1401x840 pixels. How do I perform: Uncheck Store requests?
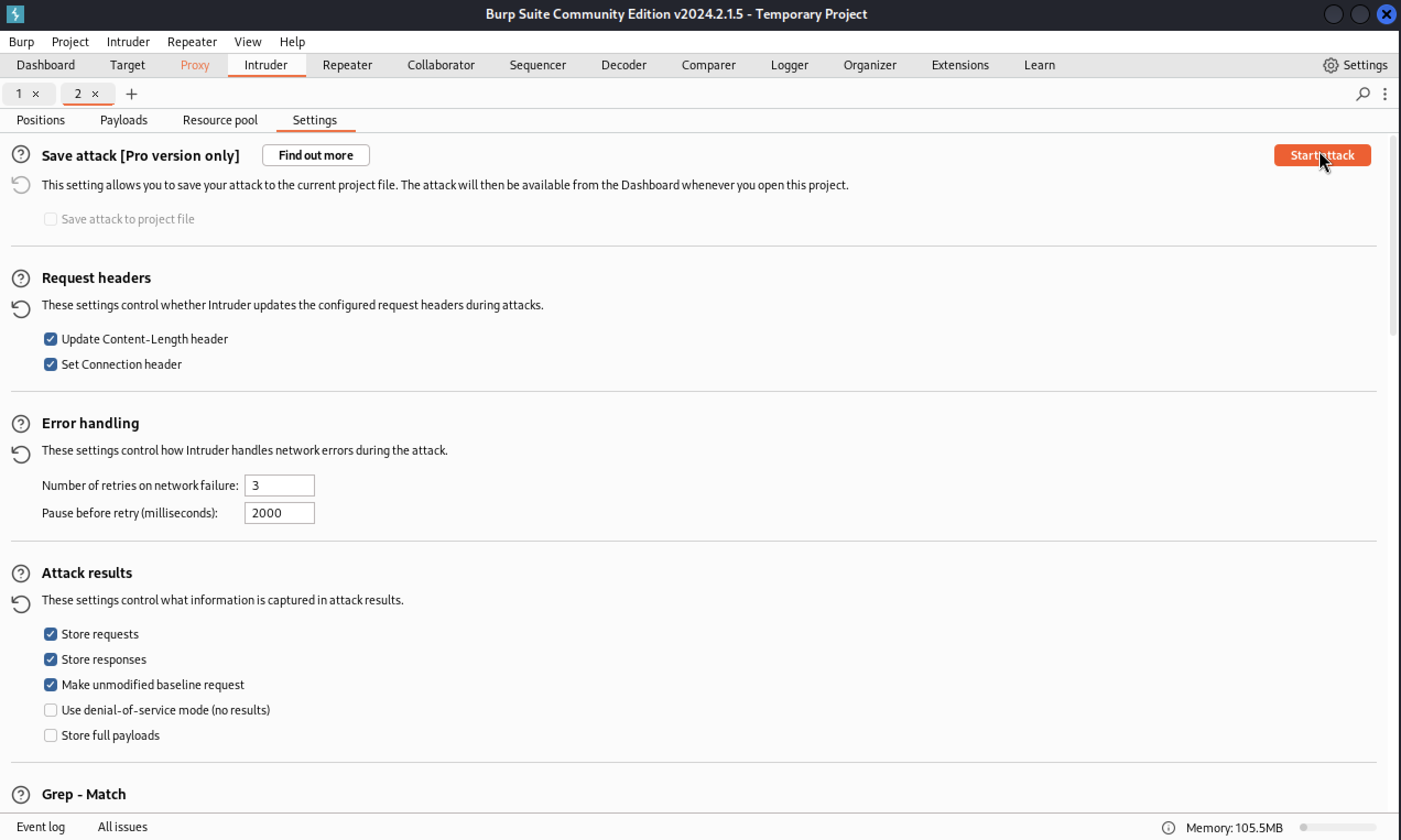pyautogui.click(x=51, y=634)
